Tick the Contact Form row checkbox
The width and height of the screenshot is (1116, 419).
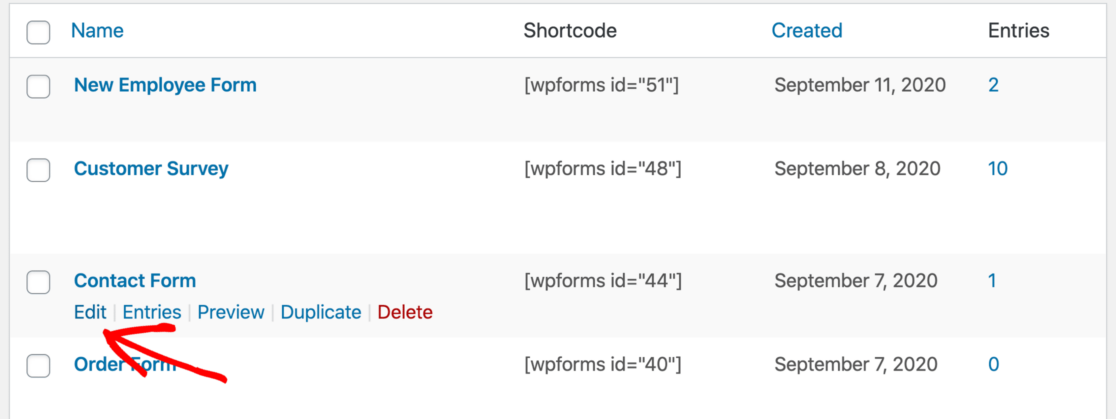click(38, 283)
